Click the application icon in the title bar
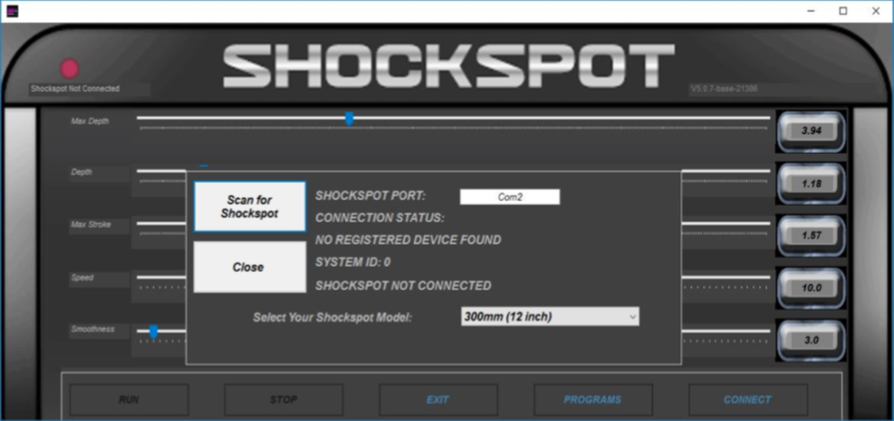 point(13,11)
